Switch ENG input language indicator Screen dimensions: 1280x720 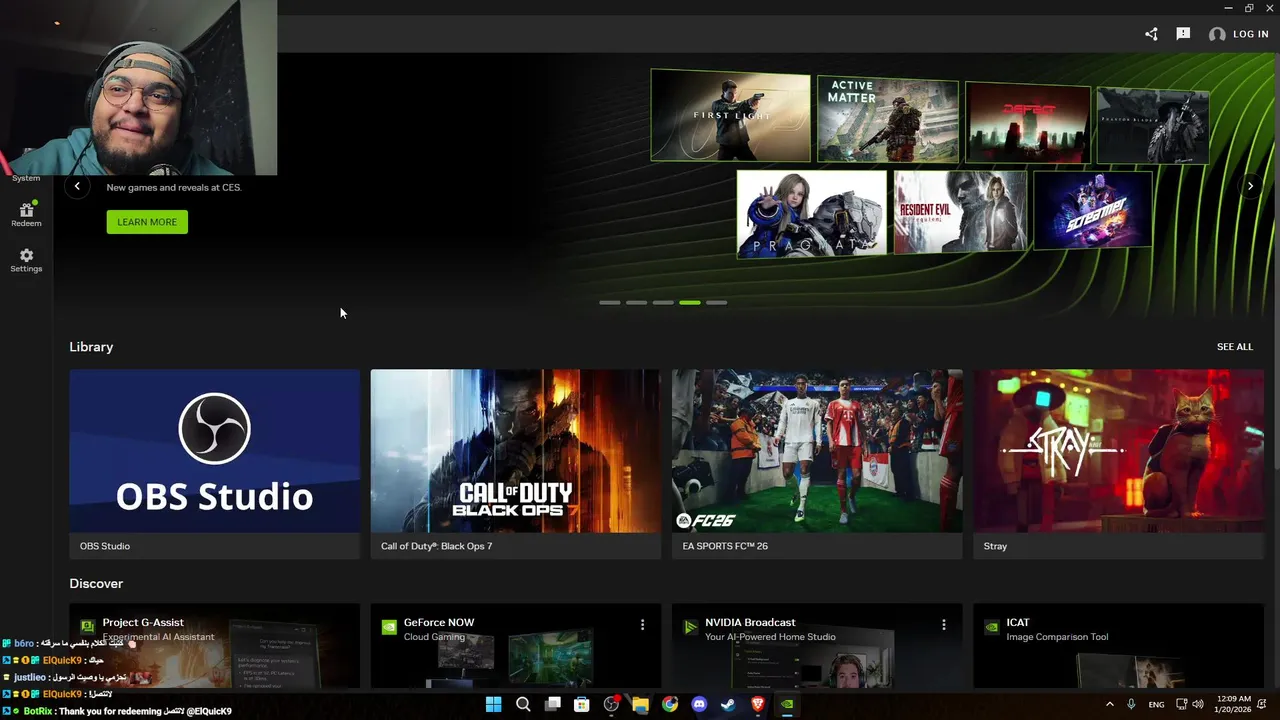pos(1156,705)
